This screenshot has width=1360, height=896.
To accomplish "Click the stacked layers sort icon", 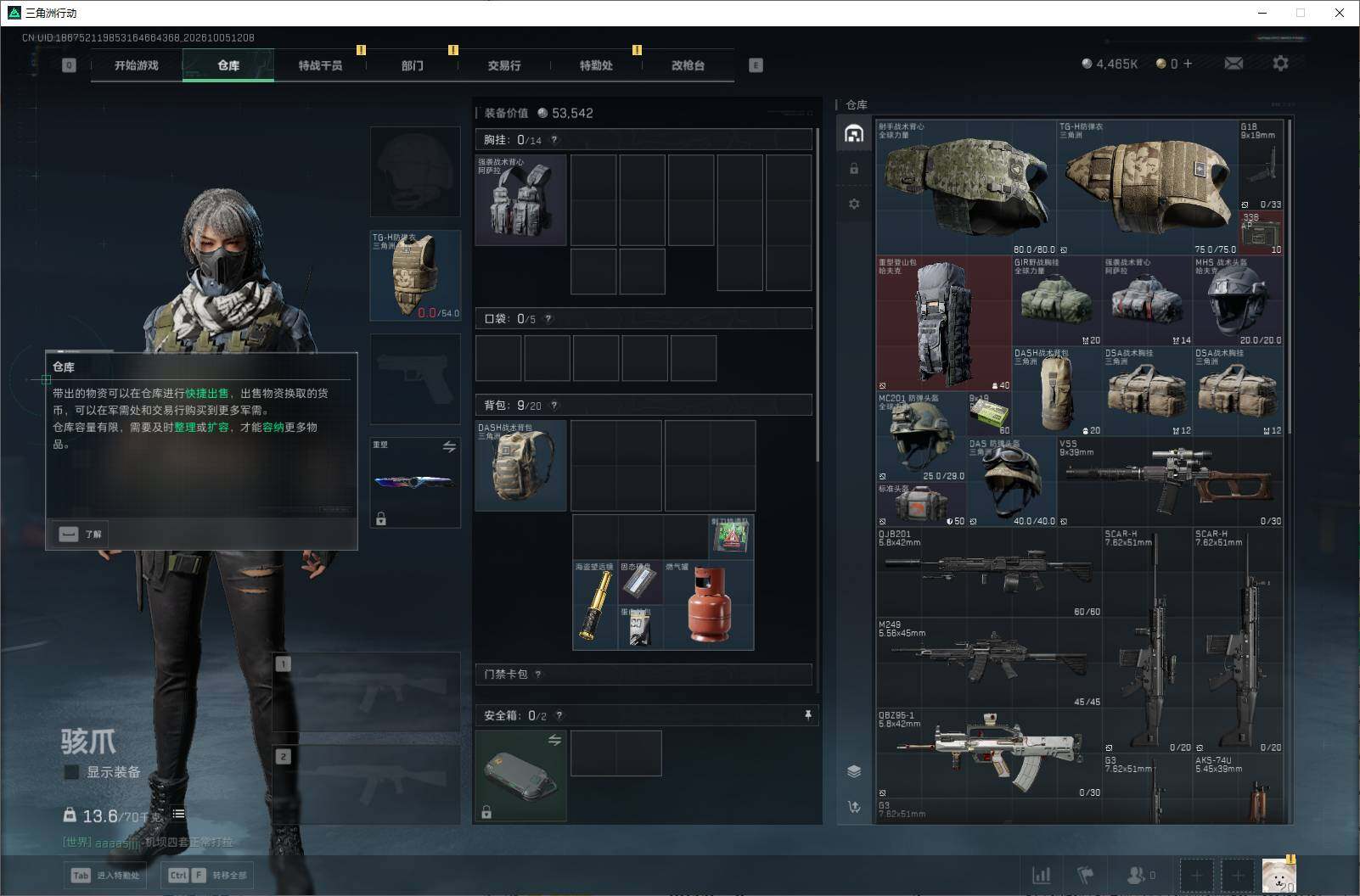I will (854, 771).
